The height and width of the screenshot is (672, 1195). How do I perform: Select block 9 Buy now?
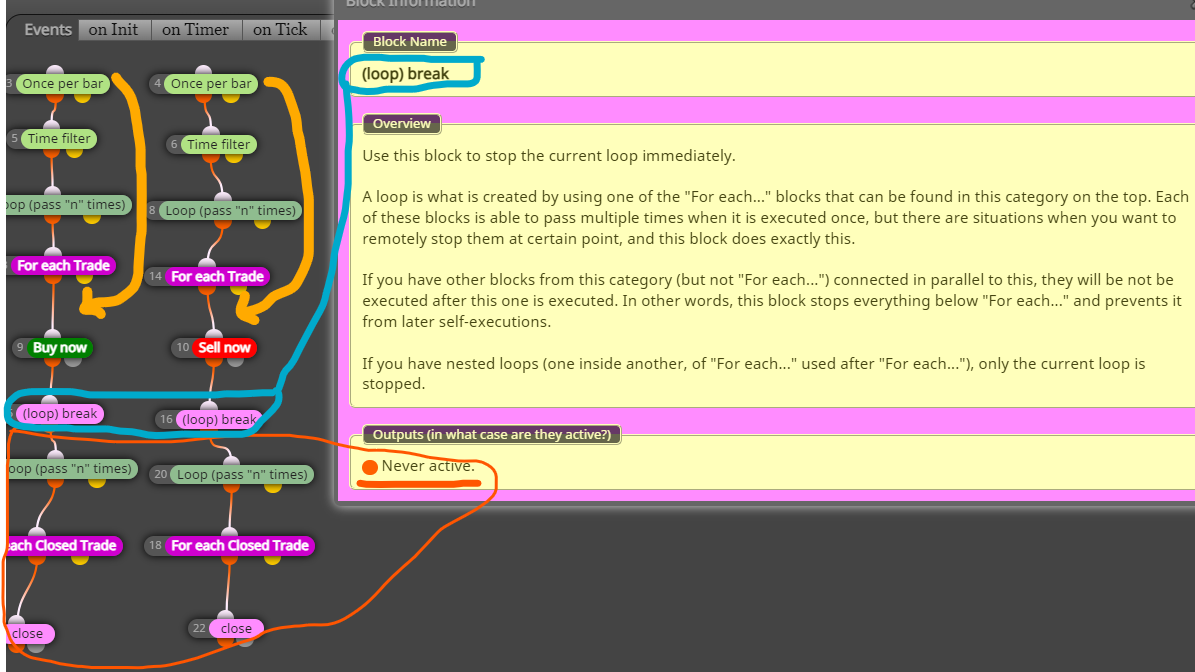pos(59,348)
